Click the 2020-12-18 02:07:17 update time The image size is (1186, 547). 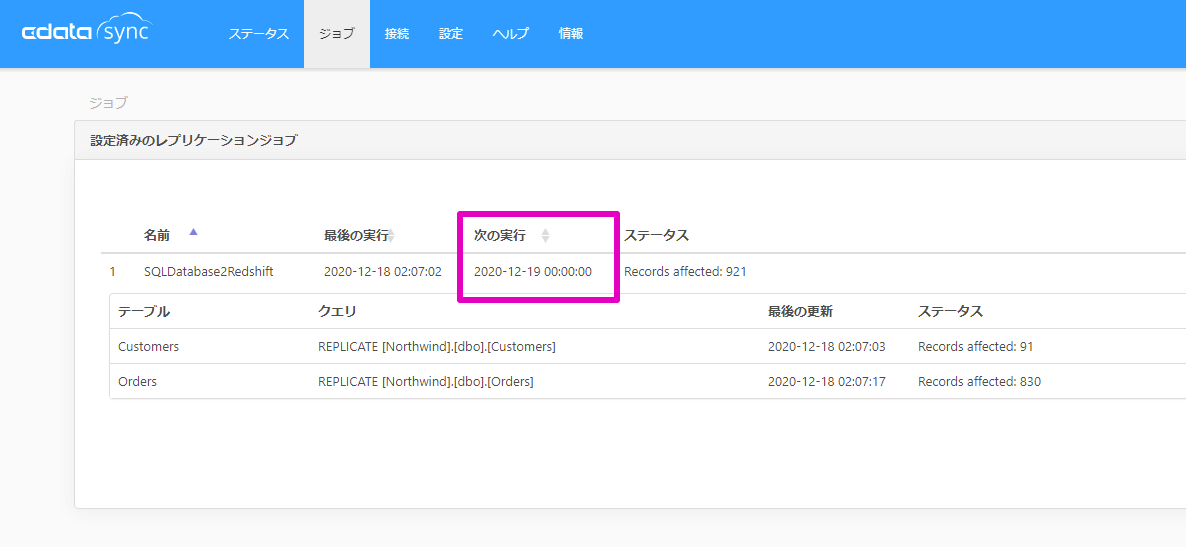[827, 382]
